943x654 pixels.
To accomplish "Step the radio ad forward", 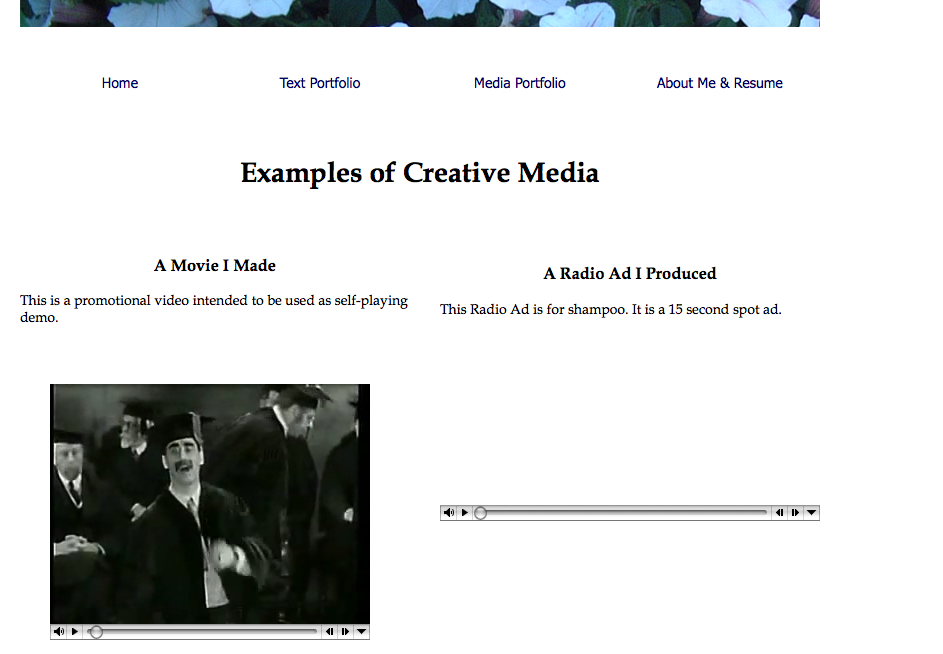I will tap(795, 513).
